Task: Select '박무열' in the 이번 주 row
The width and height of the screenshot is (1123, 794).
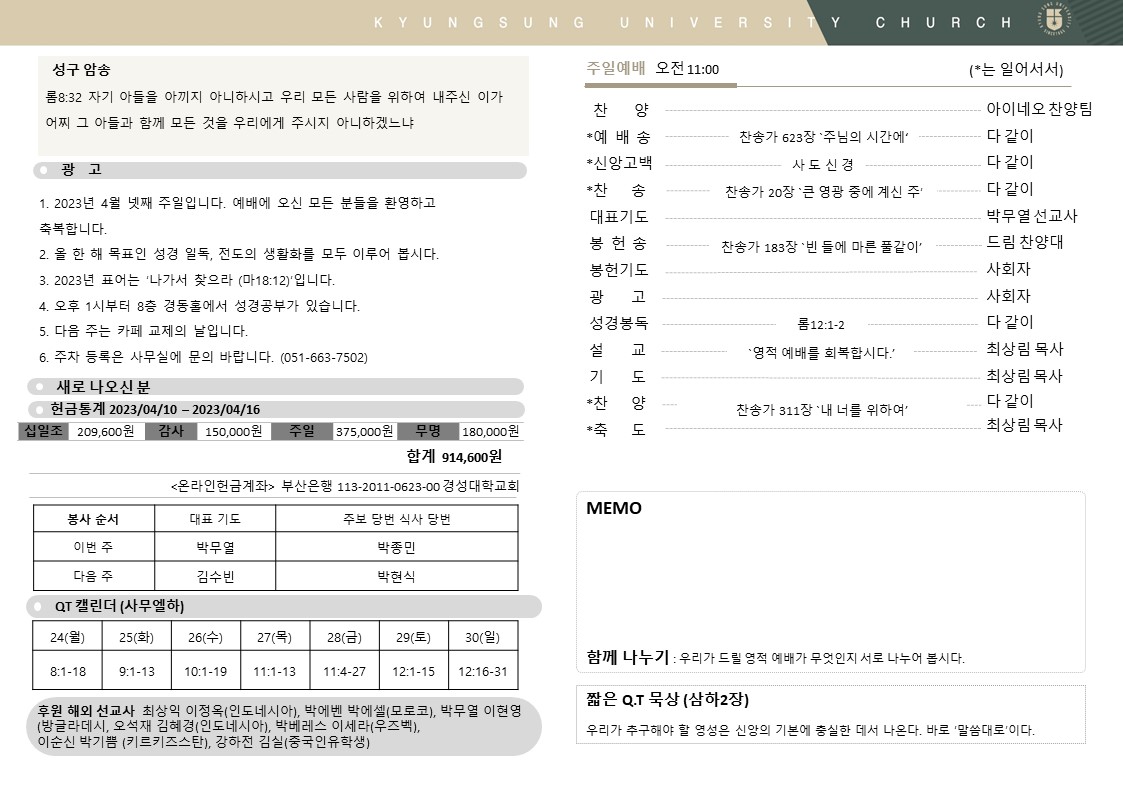Action: pyautogui.click(x=215, y=547)
